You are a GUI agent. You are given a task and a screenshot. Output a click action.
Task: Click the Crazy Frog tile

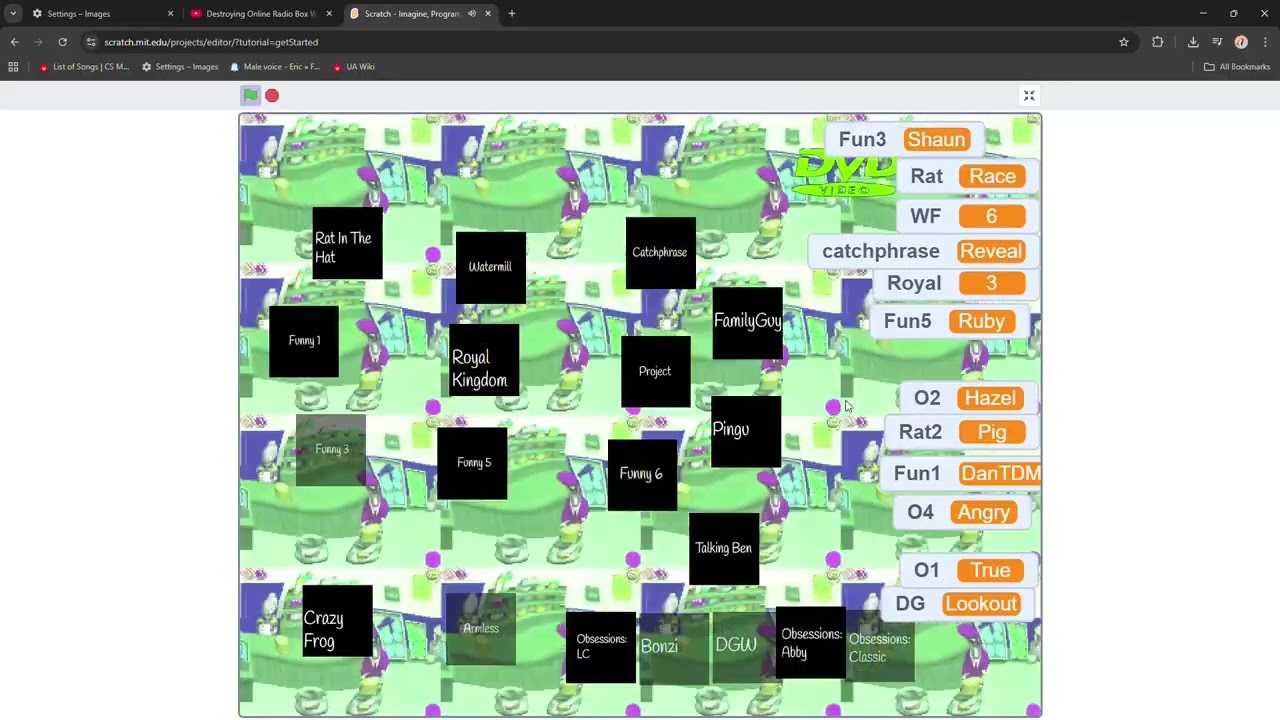338,621
